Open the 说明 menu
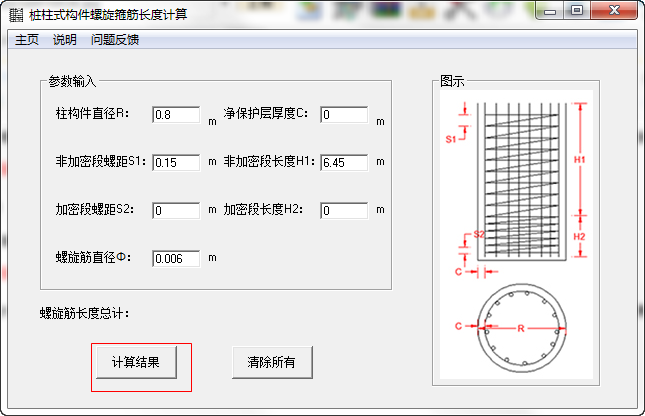Image resolution: width=645 pixels, height=416 pixels. 65,40
